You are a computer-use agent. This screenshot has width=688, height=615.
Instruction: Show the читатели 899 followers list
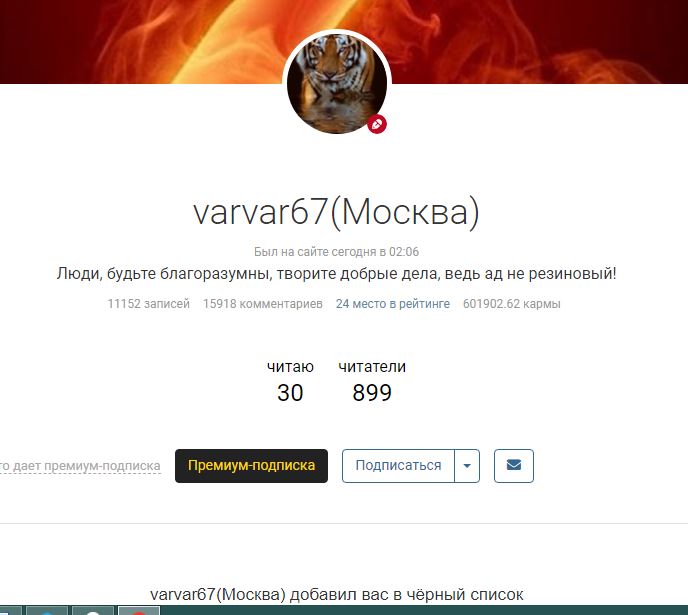[x=372, y=380]
